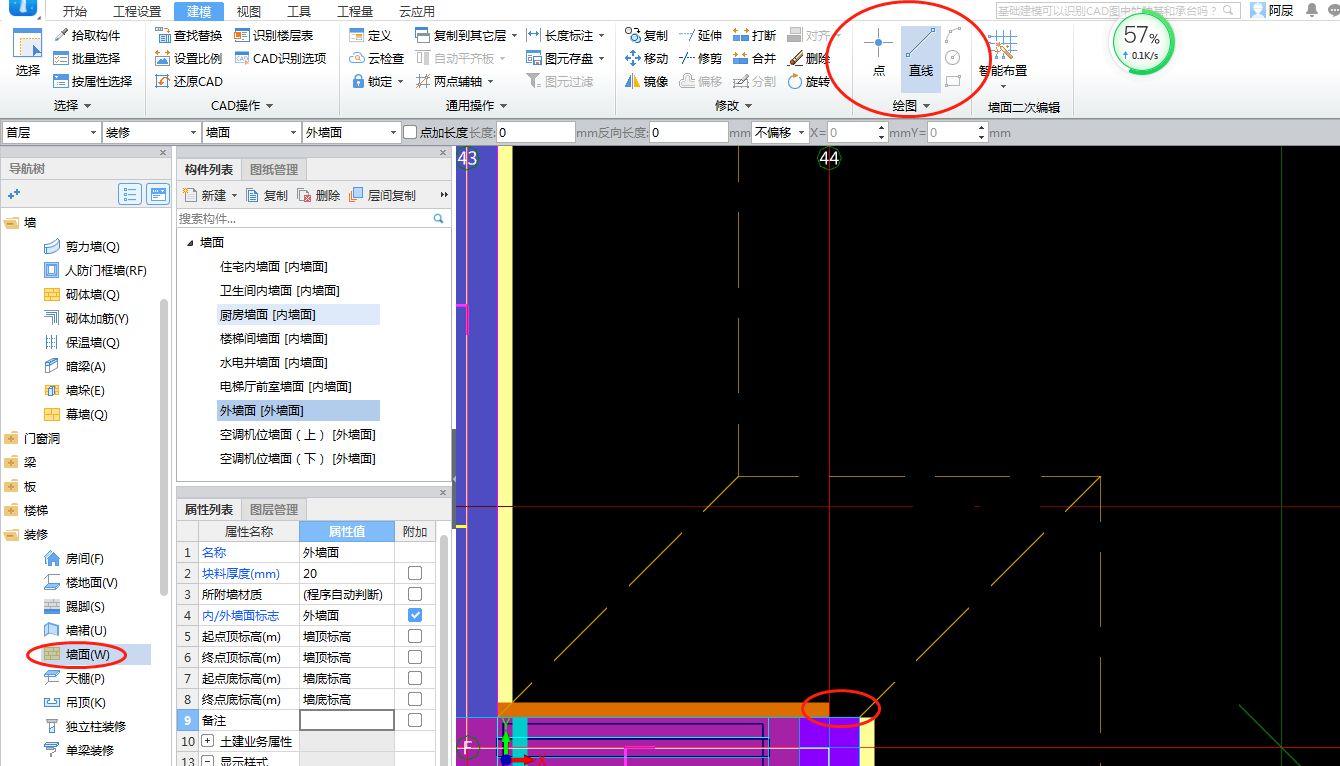Switch to the 视图 ribbon tab
This screenshot has height=766, width=1340.
pos(249,12)
